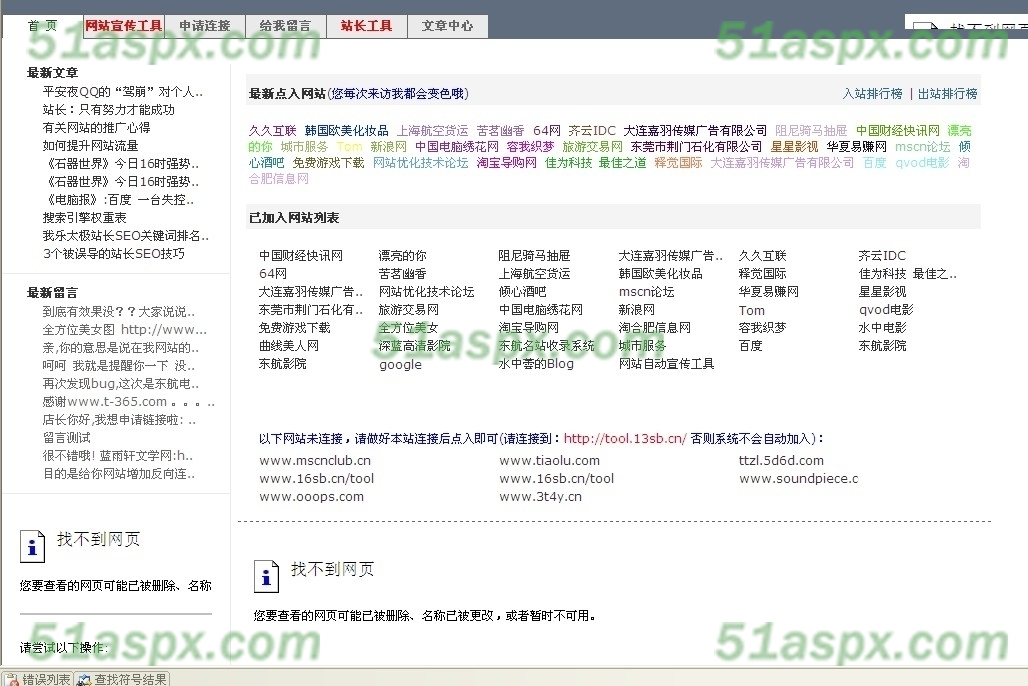Open article 如何提升网站流量
The image size is (1028, 686).
(x=90, y=146)
